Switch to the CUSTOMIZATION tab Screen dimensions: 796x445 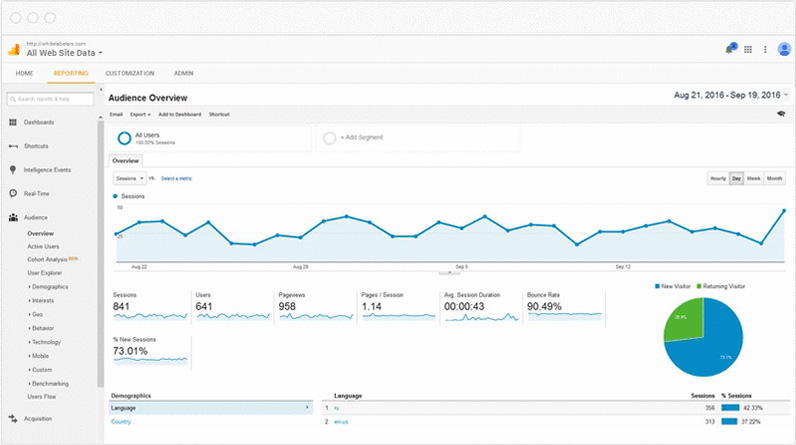(130, 73)
